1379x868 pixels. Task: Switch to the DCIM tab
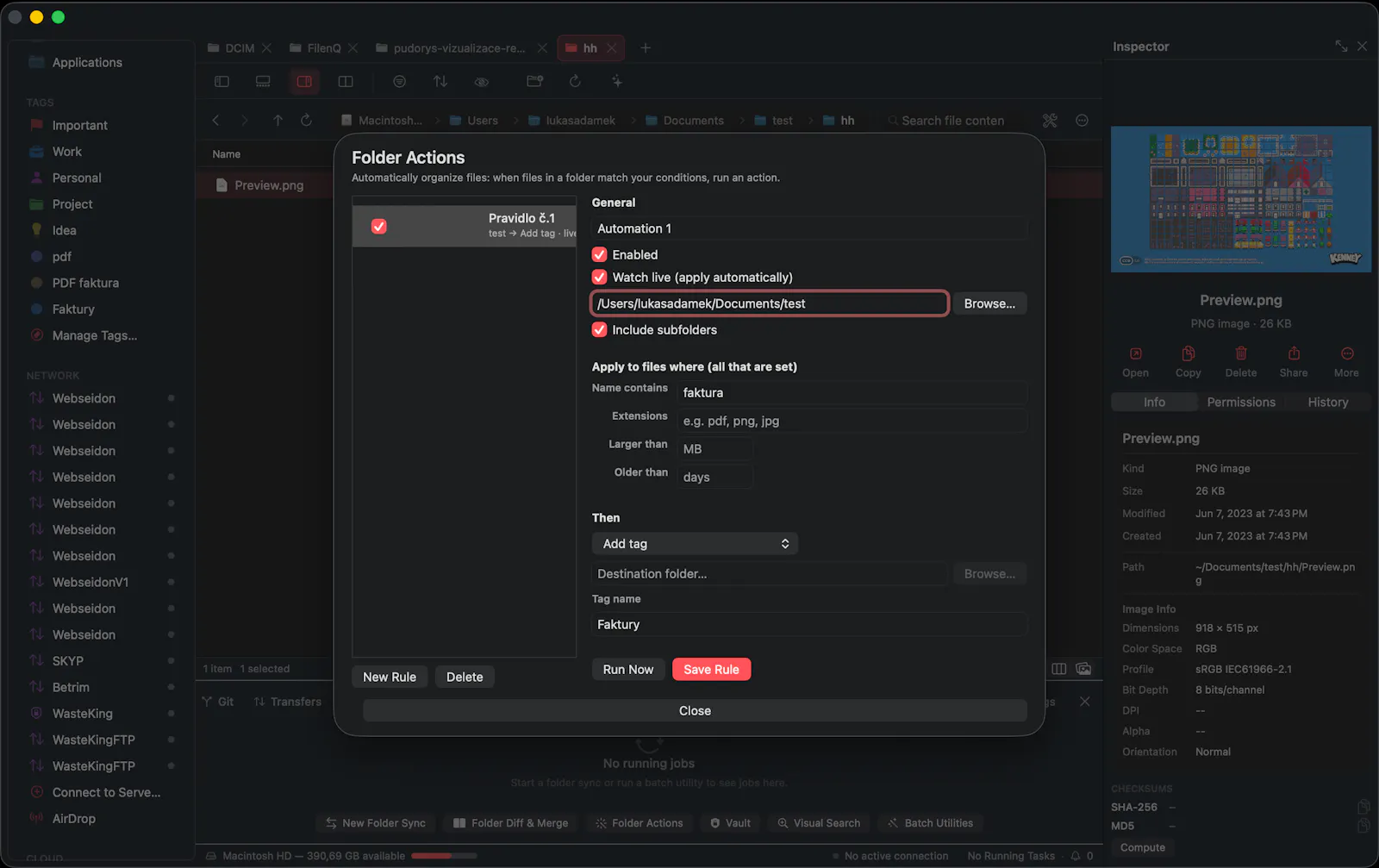click(x=239, y=48)
